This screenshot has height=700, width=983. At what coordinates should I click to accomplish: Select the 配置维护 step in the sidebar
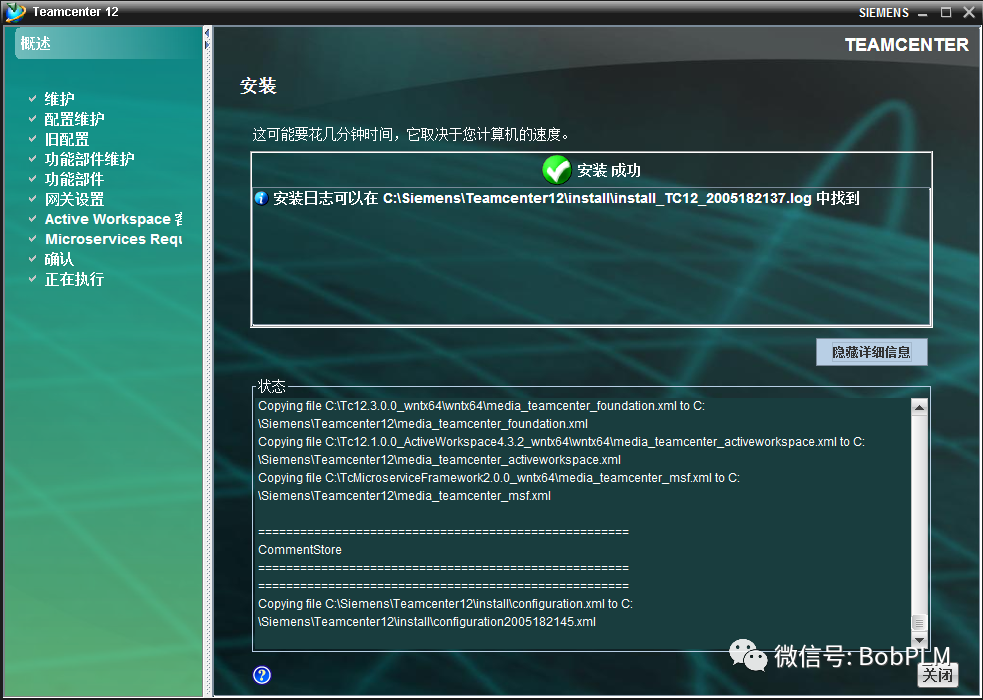pos(75,119)
